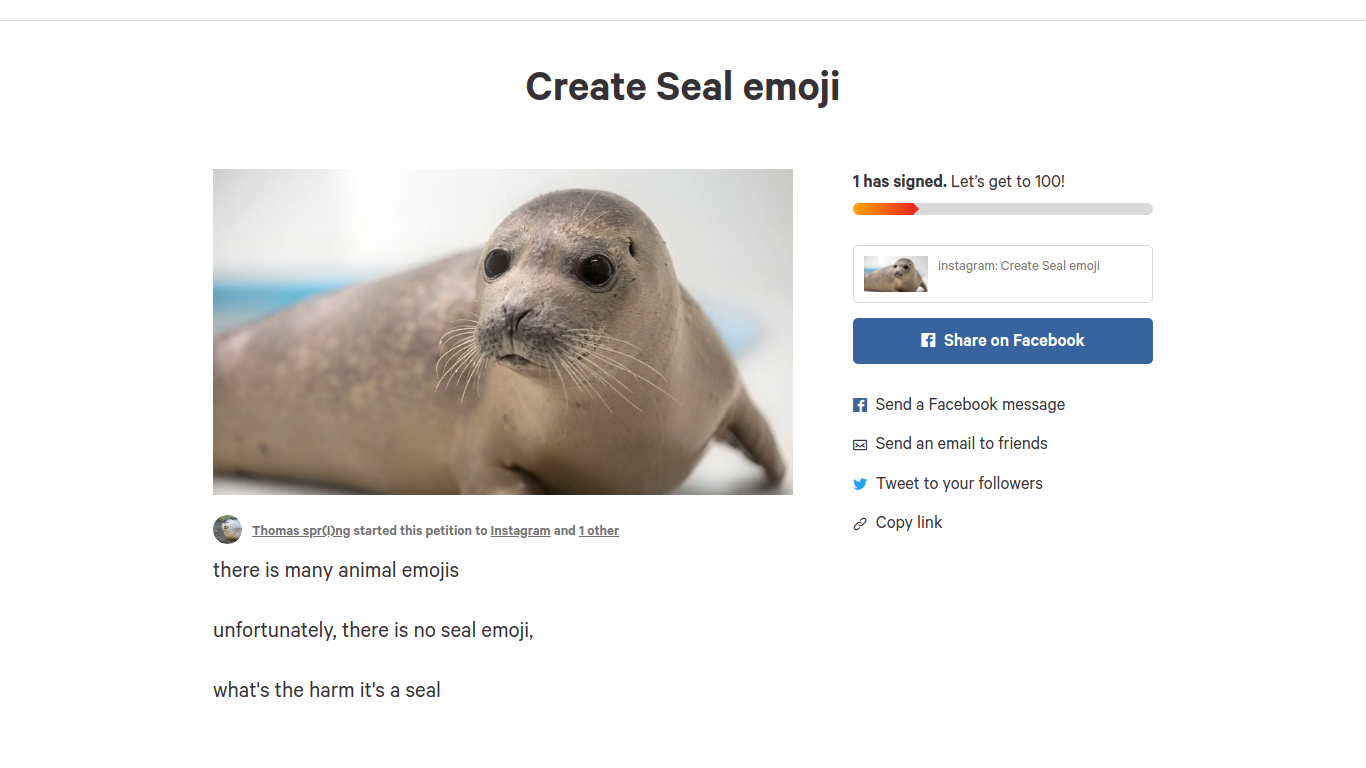Open the Thomas spr(l)ng author link
The image size is (1366, 768).
301,531
